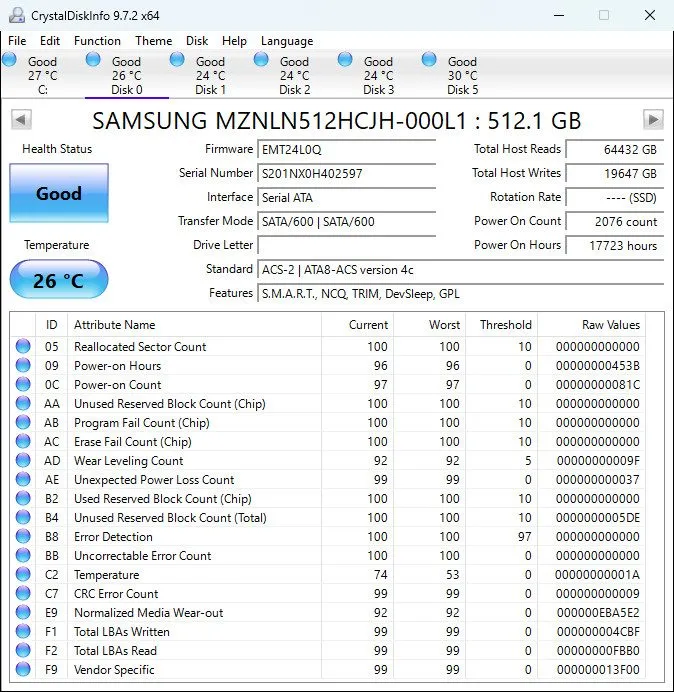Click the Interface field Serial ATA
Image resolution: width=674 pixels, height=692 pixels.
(x=346, y=197)
